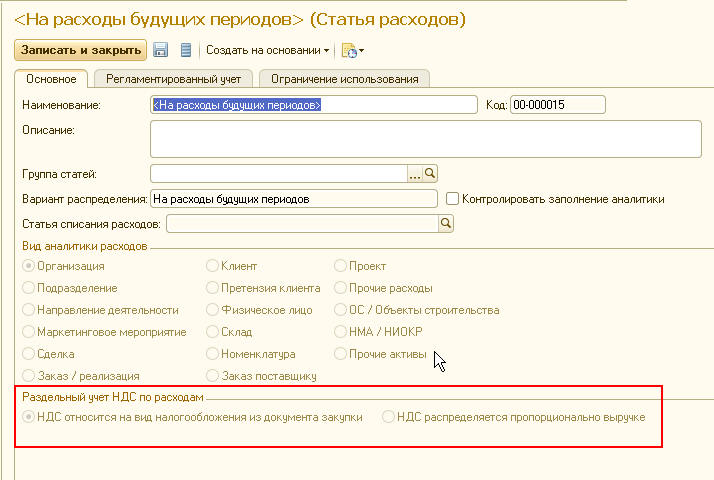Switch to Основное tab
714x480 pixels.
point(51,79)
